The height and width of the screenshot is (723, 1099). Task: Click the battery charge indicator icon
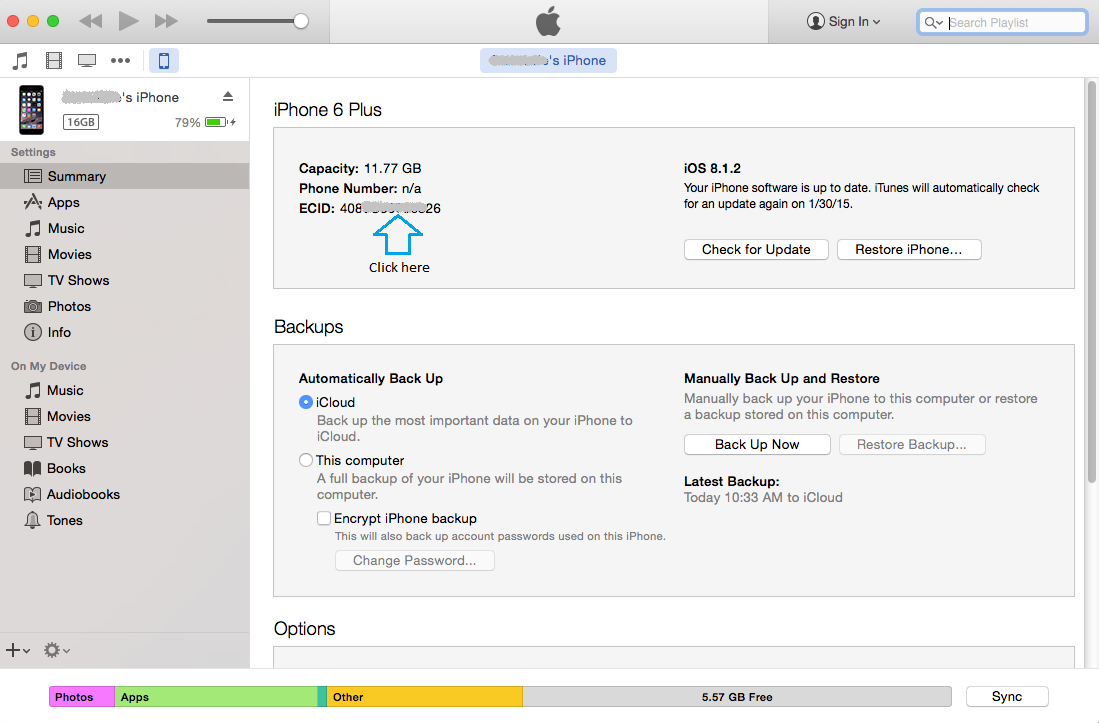(x=216, y=123)
